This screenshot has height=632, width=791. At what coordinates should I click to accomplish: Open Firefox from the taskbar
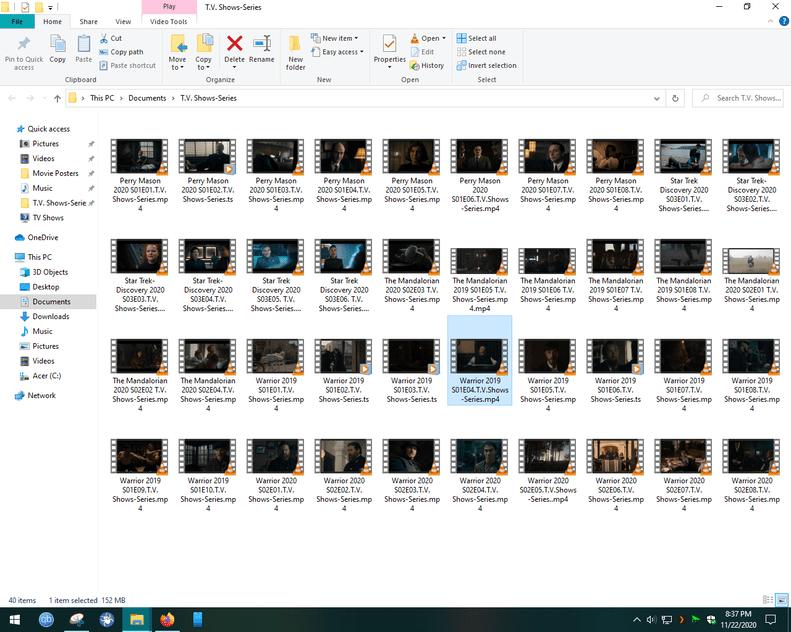tap(167, 619)
